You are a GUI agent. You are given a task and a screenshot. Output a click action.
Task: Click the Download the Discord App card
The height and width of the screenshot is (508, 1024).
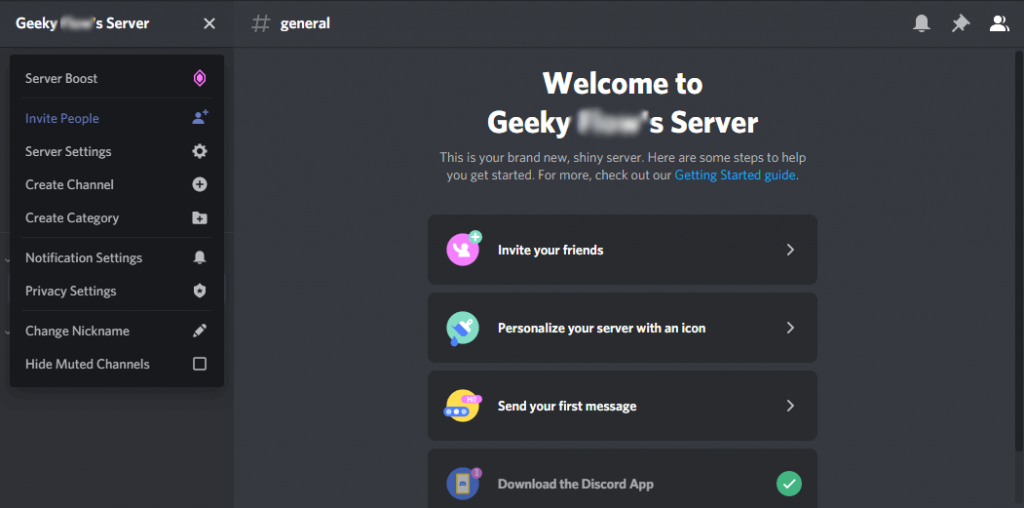click(622, 479)
